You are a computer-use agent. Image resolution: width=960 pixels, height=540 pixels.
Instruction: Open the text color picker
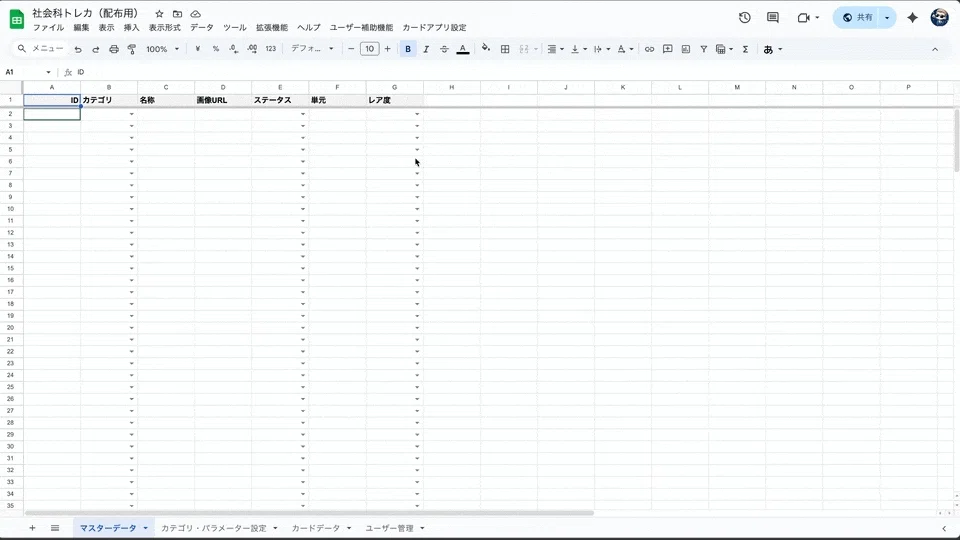click(x=463, y=49)
